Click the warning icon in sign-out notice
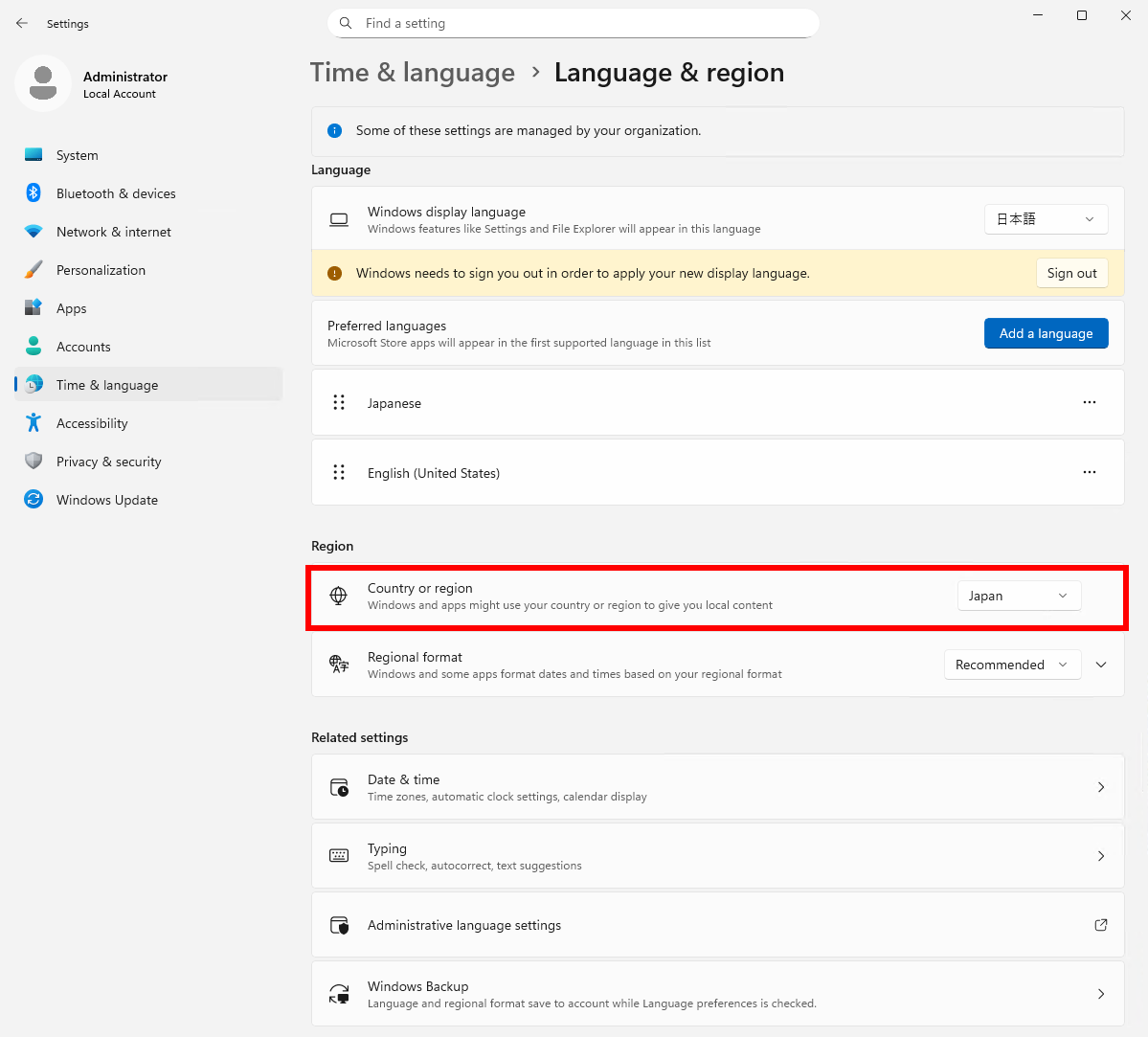This screenshot has width=1148, height=1037. [334, 273]
